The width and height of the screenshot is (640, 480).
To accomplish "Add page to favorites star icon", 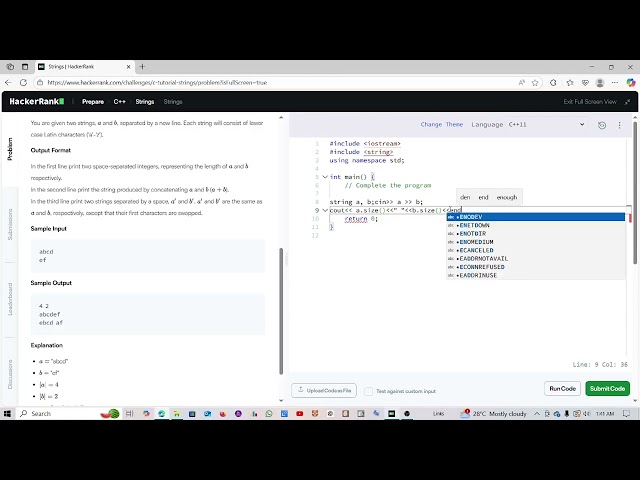I will point(535,82).
